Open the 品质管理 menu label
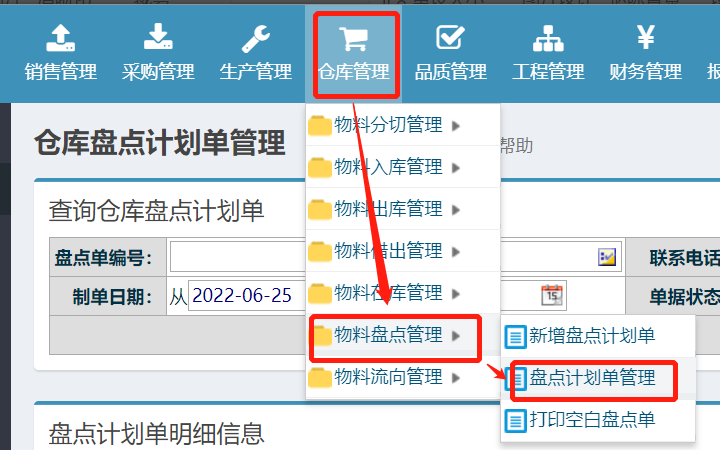This screenshot has height=450, width=720. pyautogui.click(x=450, y=72)
